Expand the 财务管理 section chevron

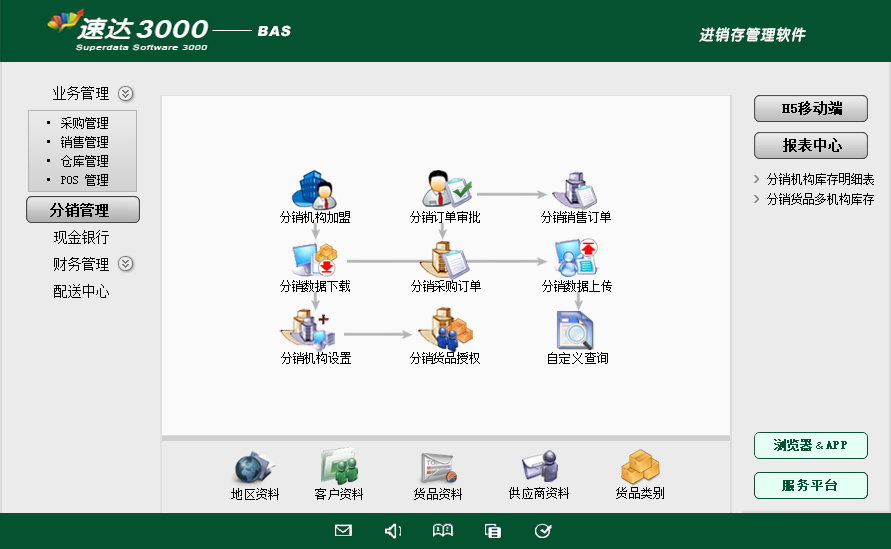click(x=125, y=265)
